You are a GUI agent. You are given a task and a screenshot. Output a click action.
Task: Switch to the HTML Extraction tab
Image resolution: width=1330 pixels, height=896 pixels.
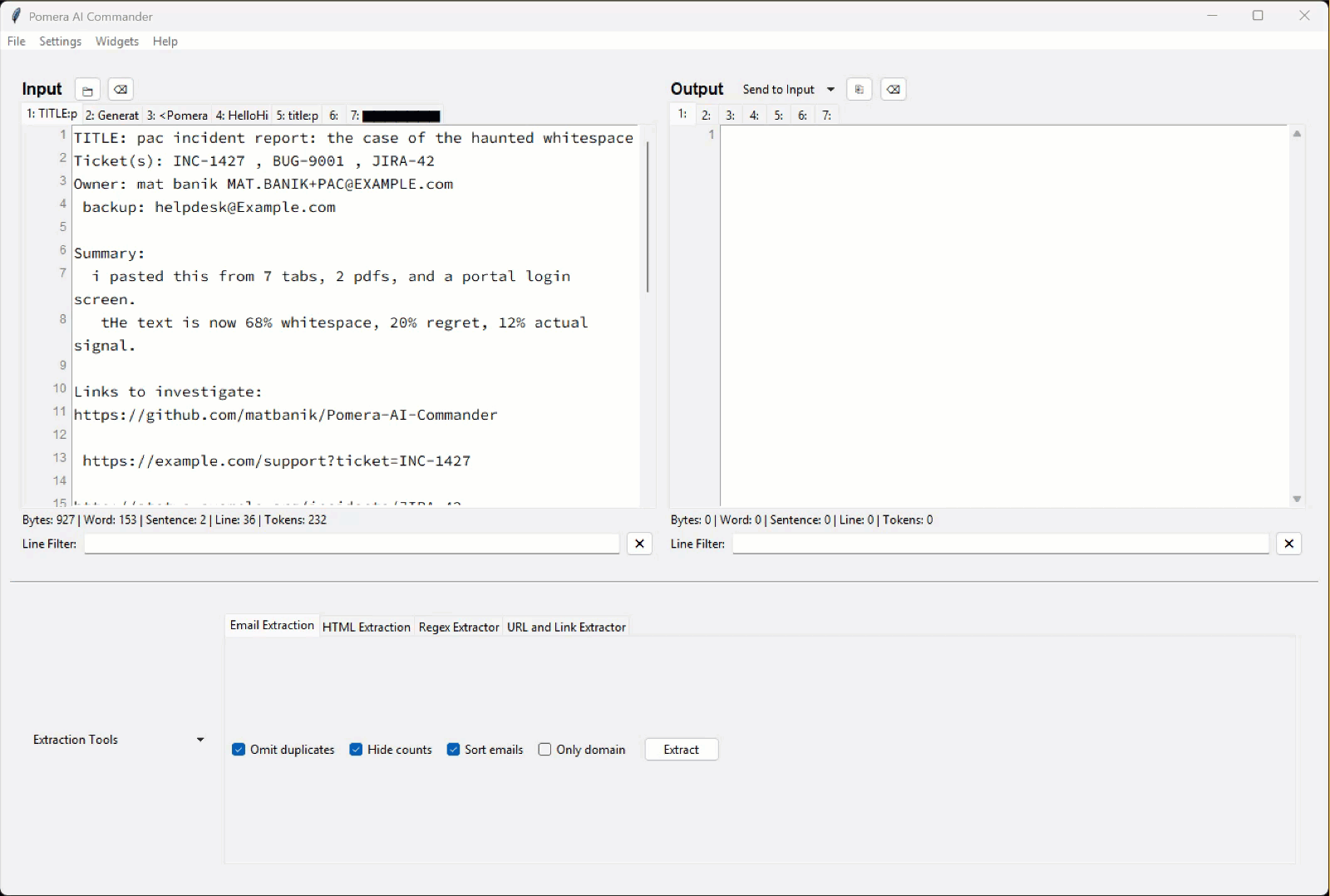point(366,627)
